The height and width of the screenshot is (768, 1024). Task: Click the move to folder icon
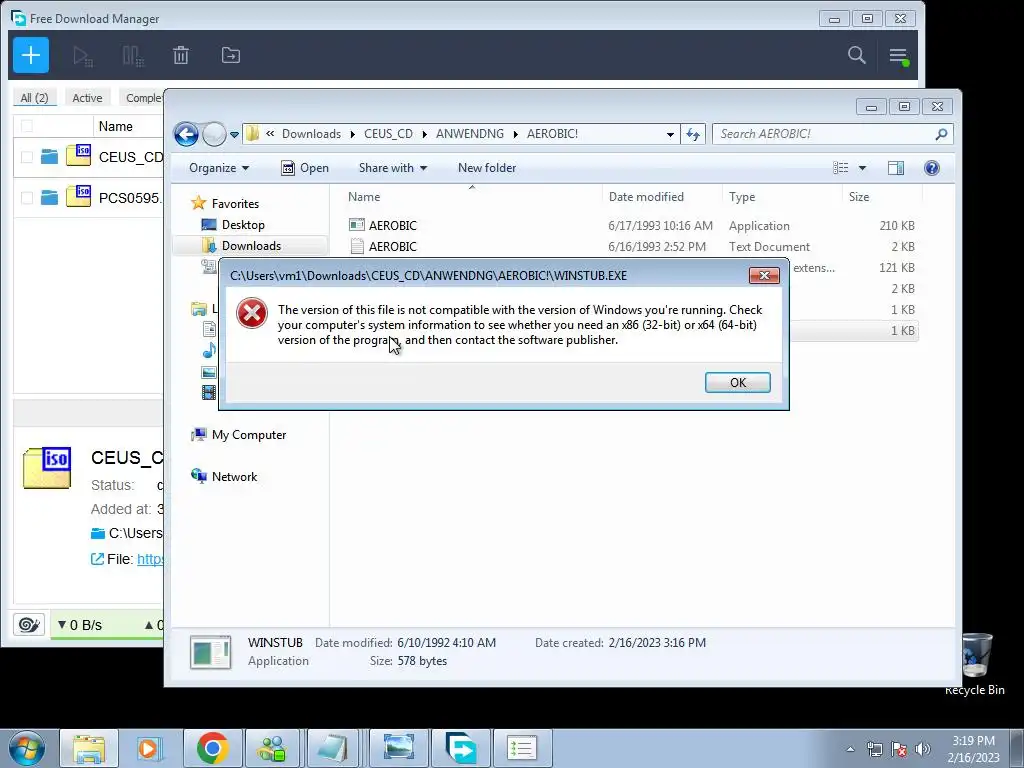click(231, 56)
